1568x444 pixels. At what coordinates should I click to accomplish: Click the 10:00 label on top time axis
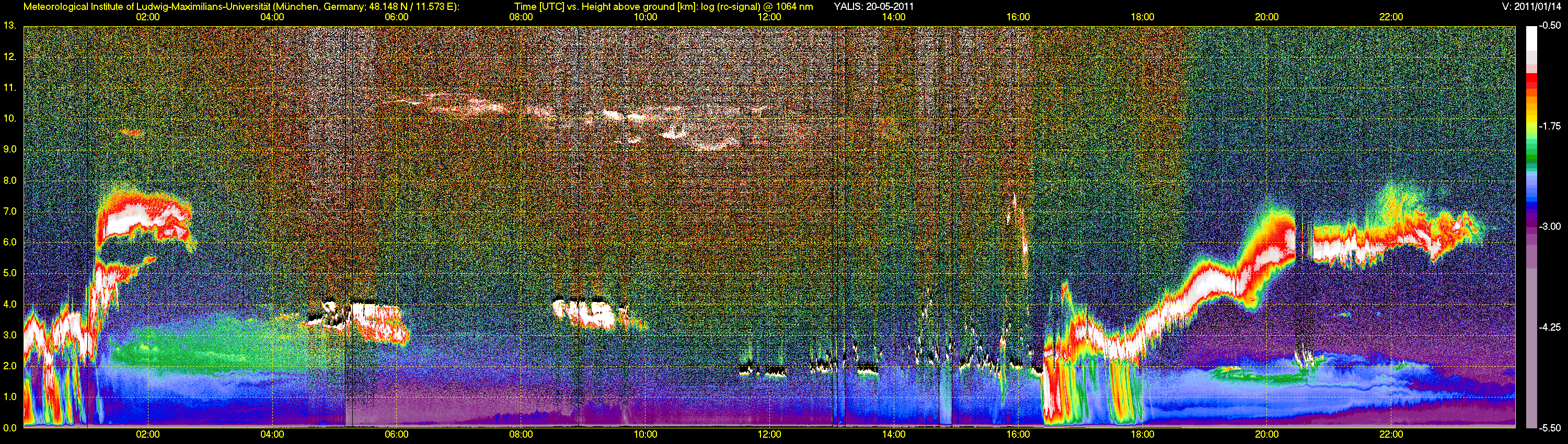pos(645,17)
